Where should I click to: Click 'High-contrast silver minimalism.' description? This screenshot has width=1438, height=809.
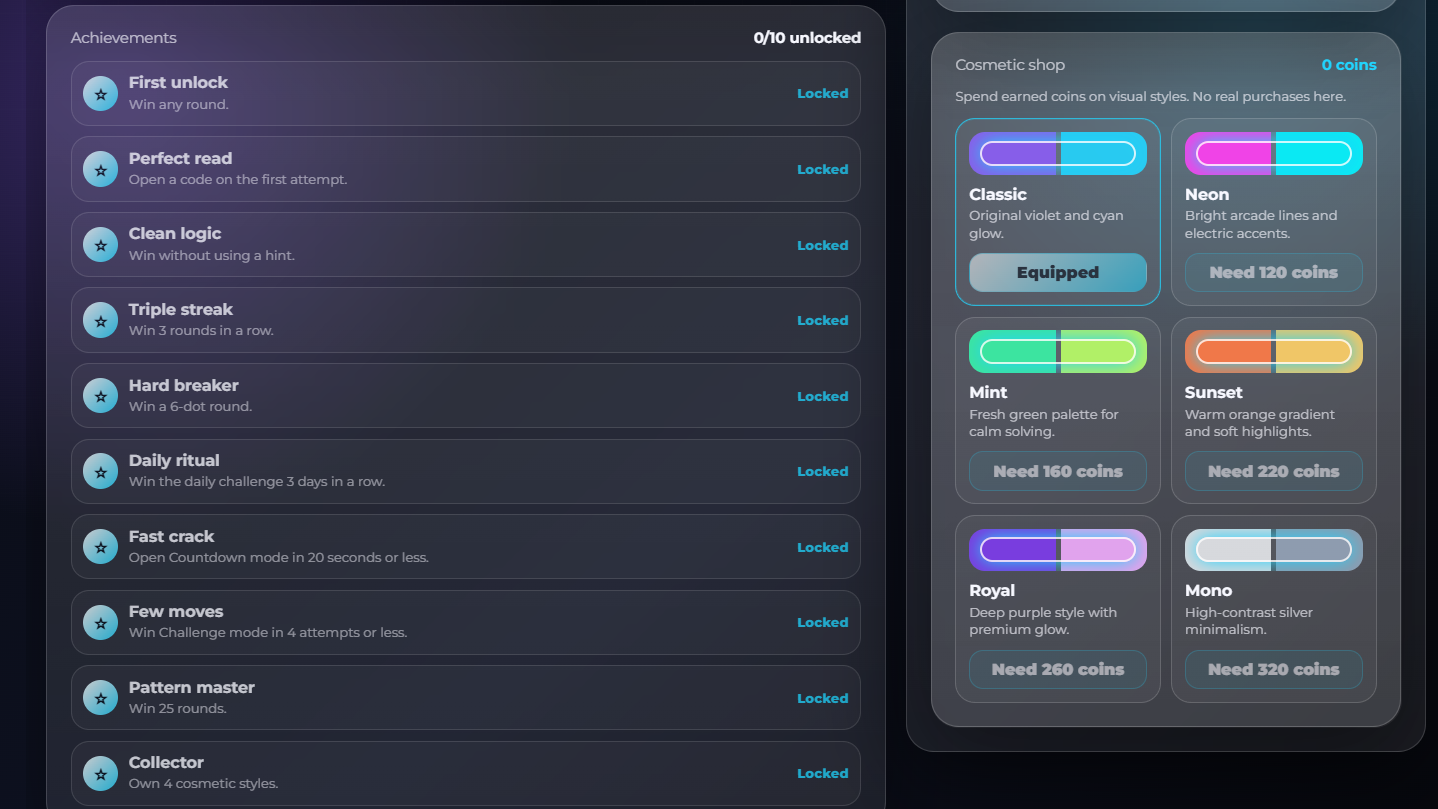point(1249,621)
